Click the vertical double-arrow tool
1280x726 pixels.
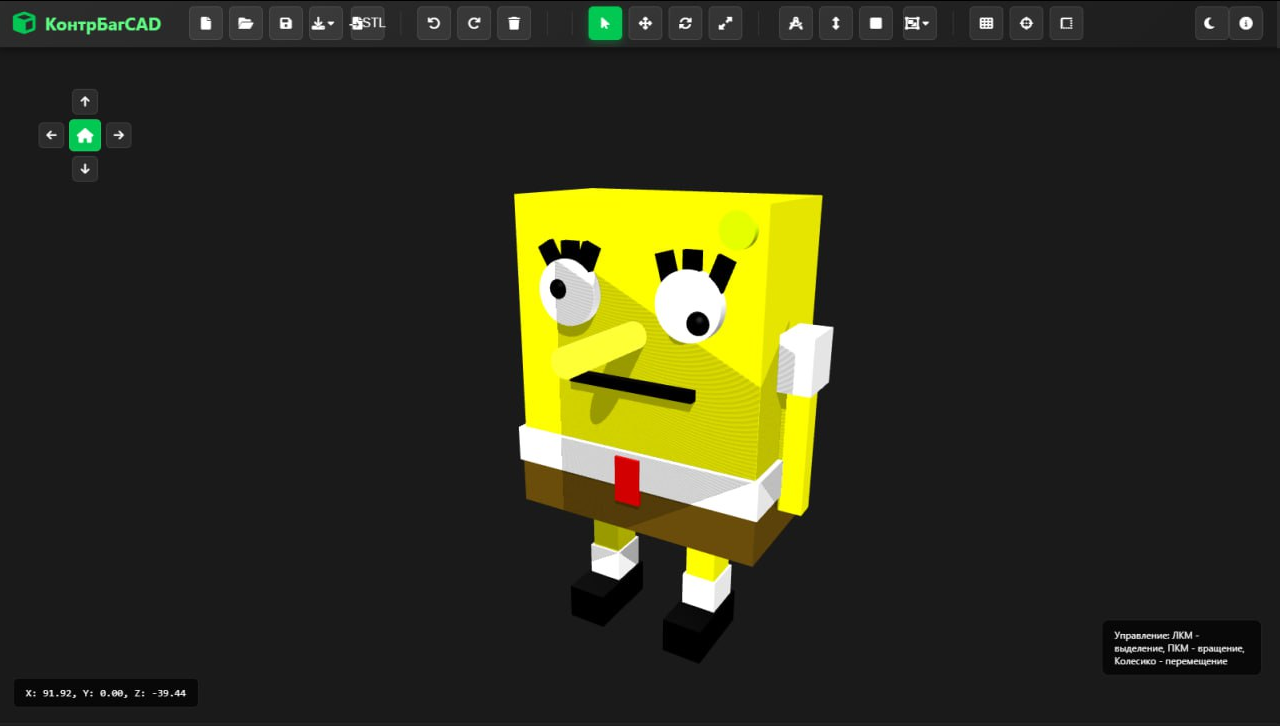(836, 23)
